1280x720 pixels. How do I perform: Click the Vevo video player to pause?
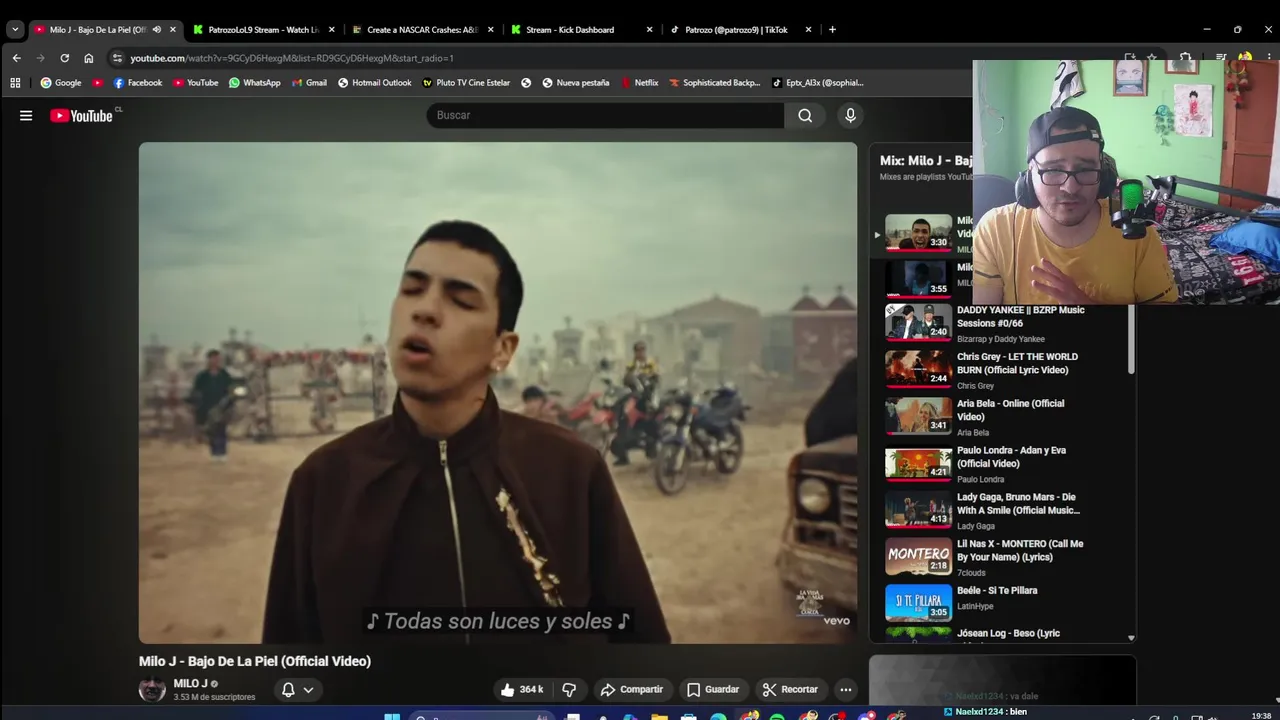click(498, 393)
